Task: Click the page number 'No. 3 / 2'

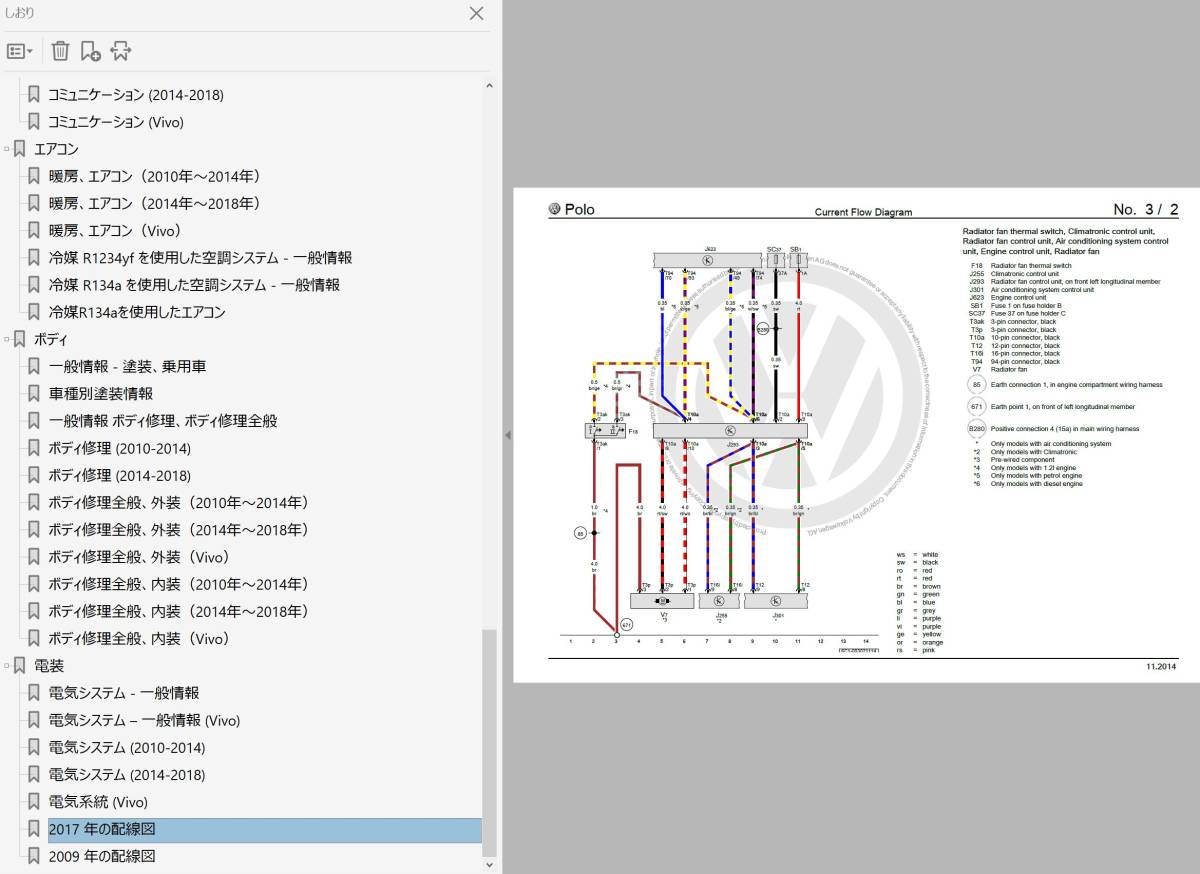Action: (1146, 209)
